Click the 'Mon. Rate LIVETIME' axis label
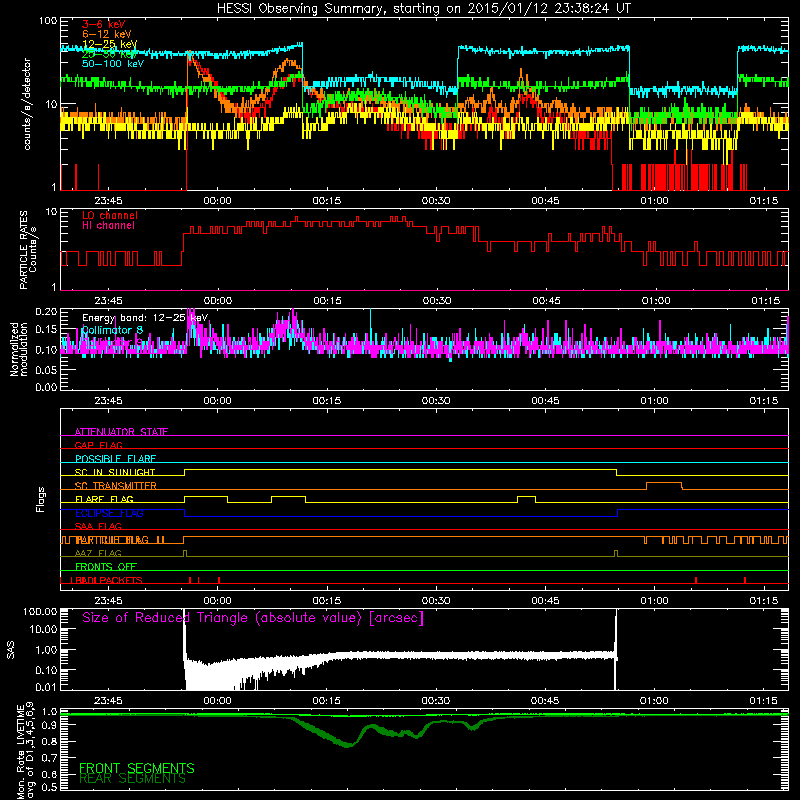The height and width of the screenshot is (800, 800). pyautogui.click(x=20, y=753)
